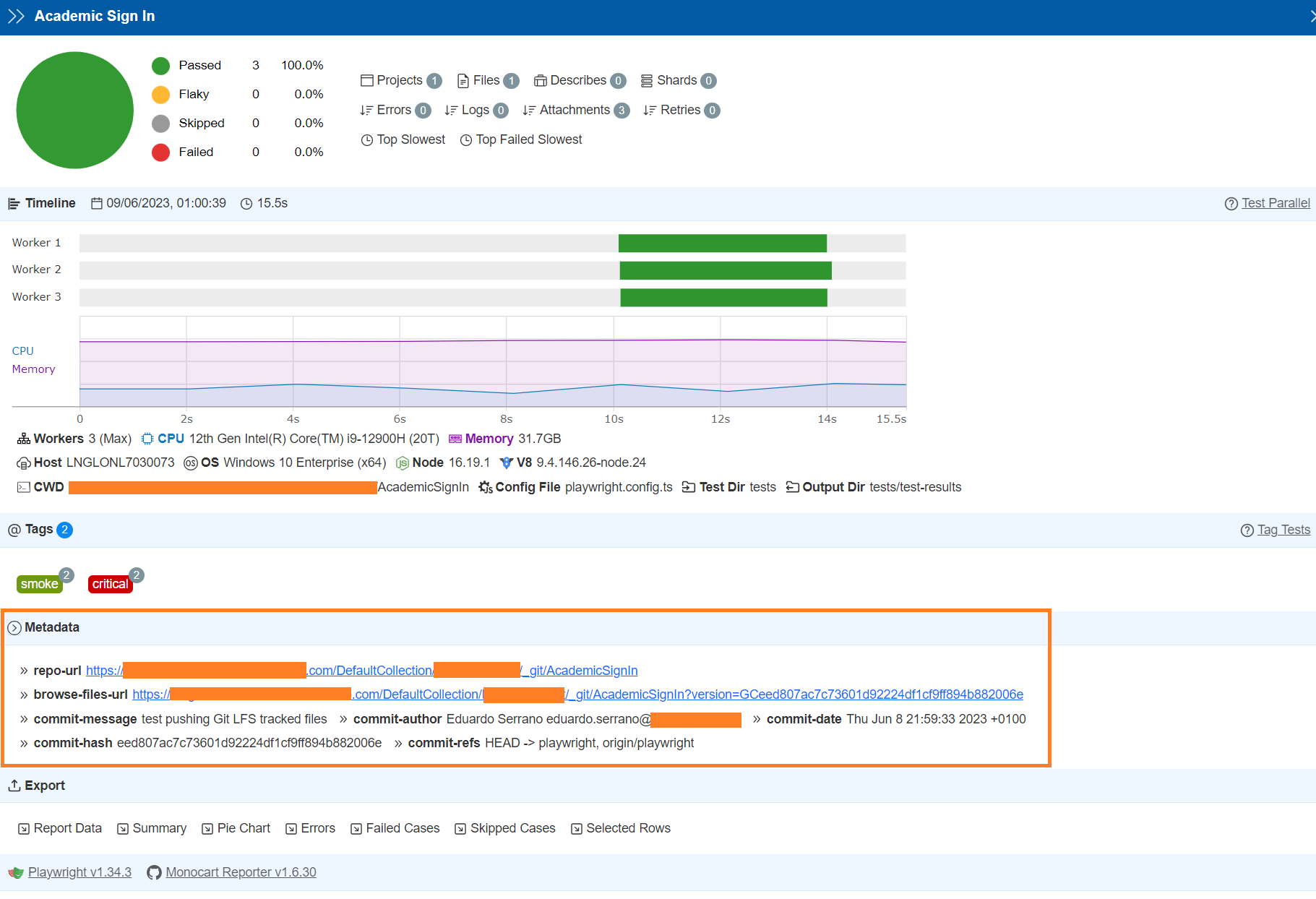This screenshot has height=899, width=1316.
Task: Expand the Metadata section
Action: (x=15, y=627)
